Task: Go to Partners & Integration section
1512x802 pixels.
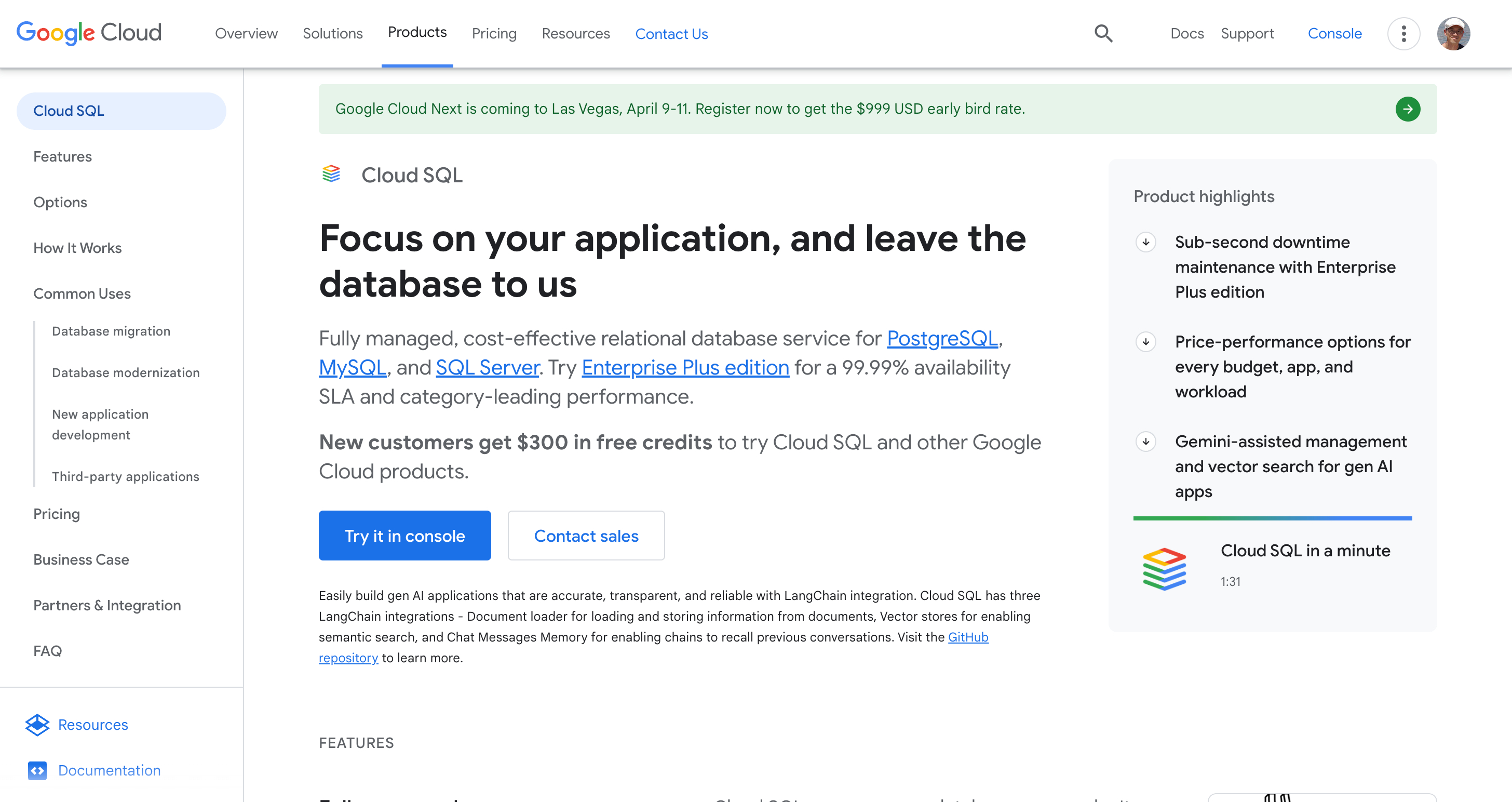Action: pos(107,605)
